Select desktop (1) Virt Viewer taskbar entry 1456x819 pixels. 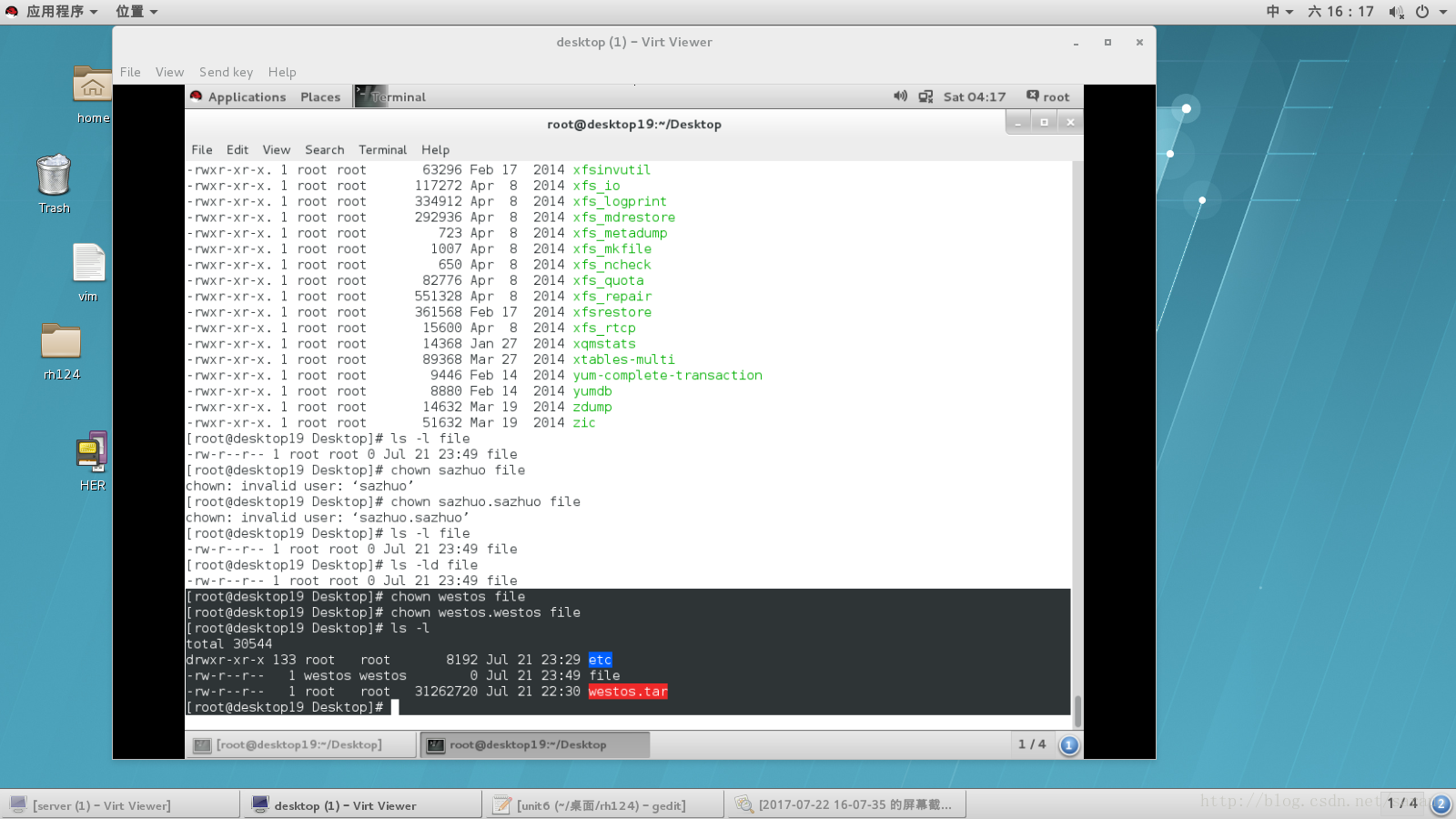tap(362, 805)
